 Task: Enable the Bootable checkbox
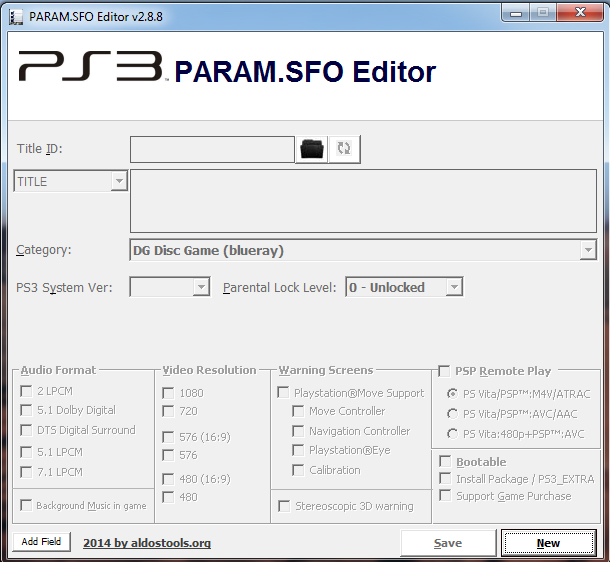tap(445, 462)
